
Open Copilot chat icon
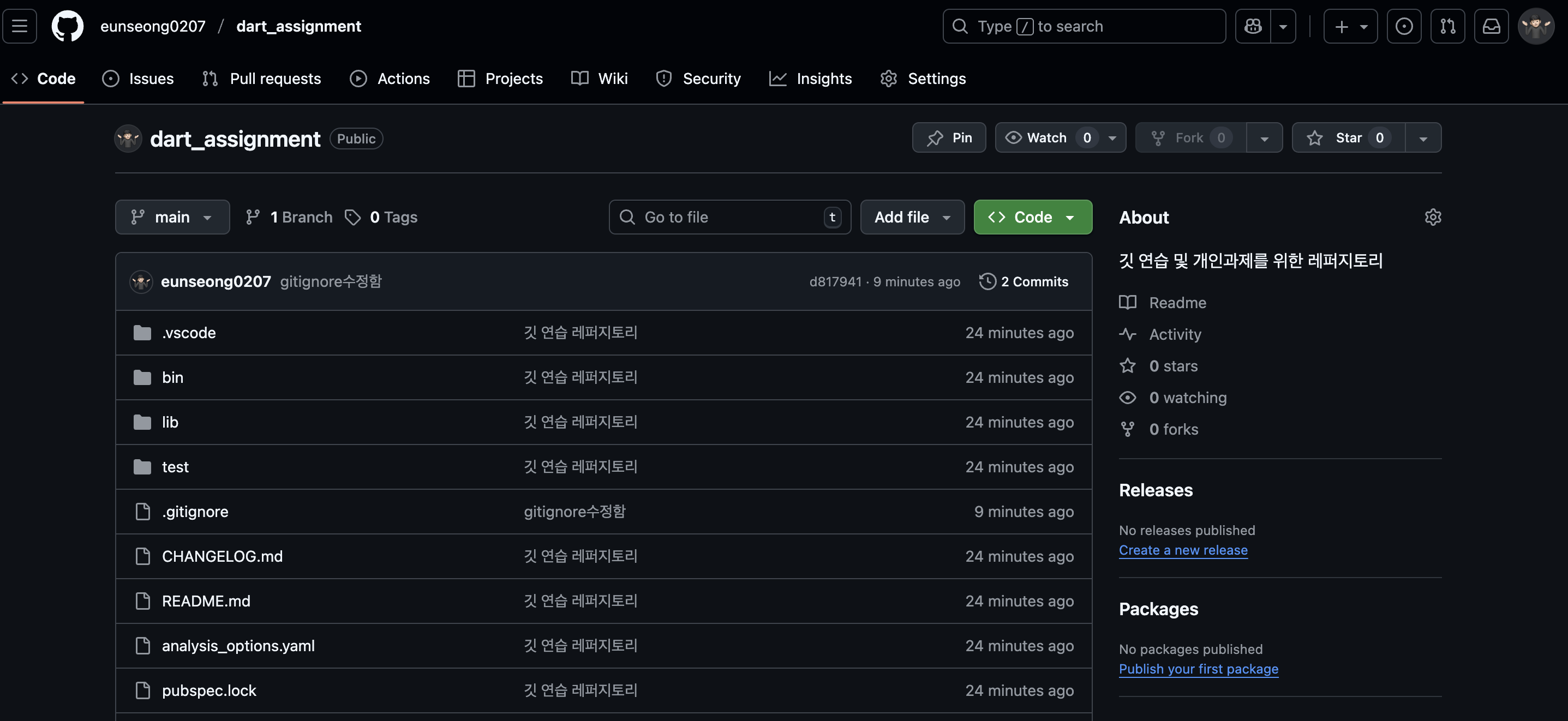point(1253,26)
